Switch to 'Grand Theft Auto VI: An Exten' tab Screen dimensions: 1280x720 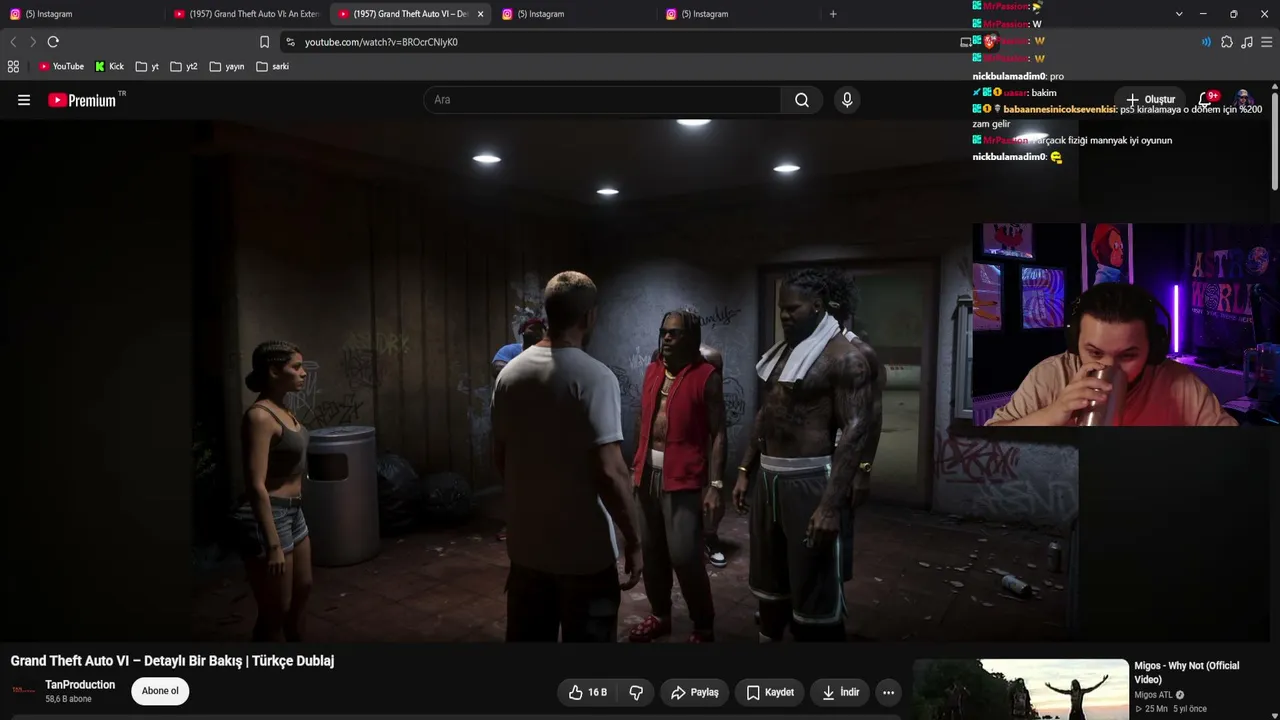tap(247, 14)
